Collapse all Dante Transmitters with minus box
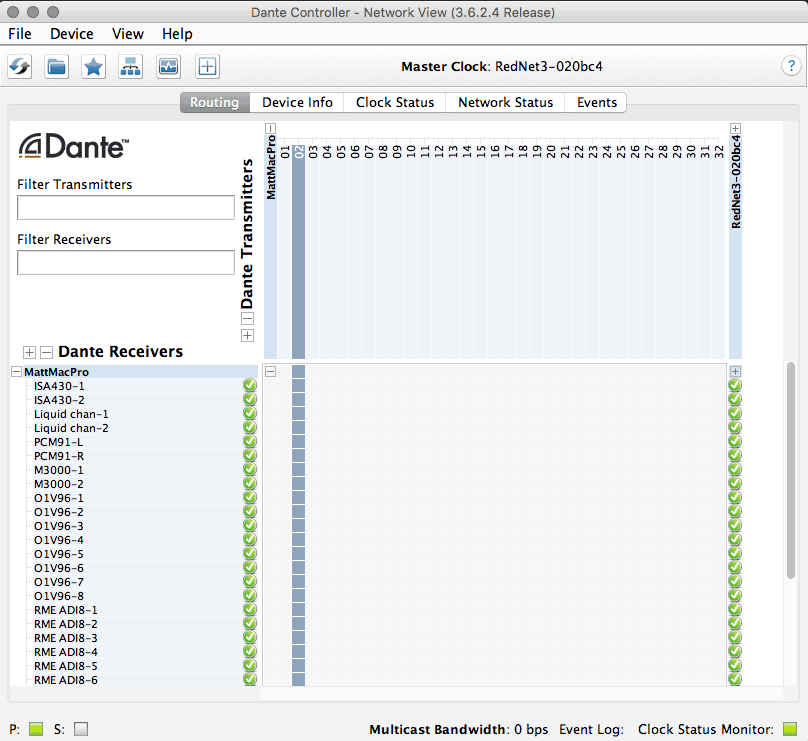 247,318
